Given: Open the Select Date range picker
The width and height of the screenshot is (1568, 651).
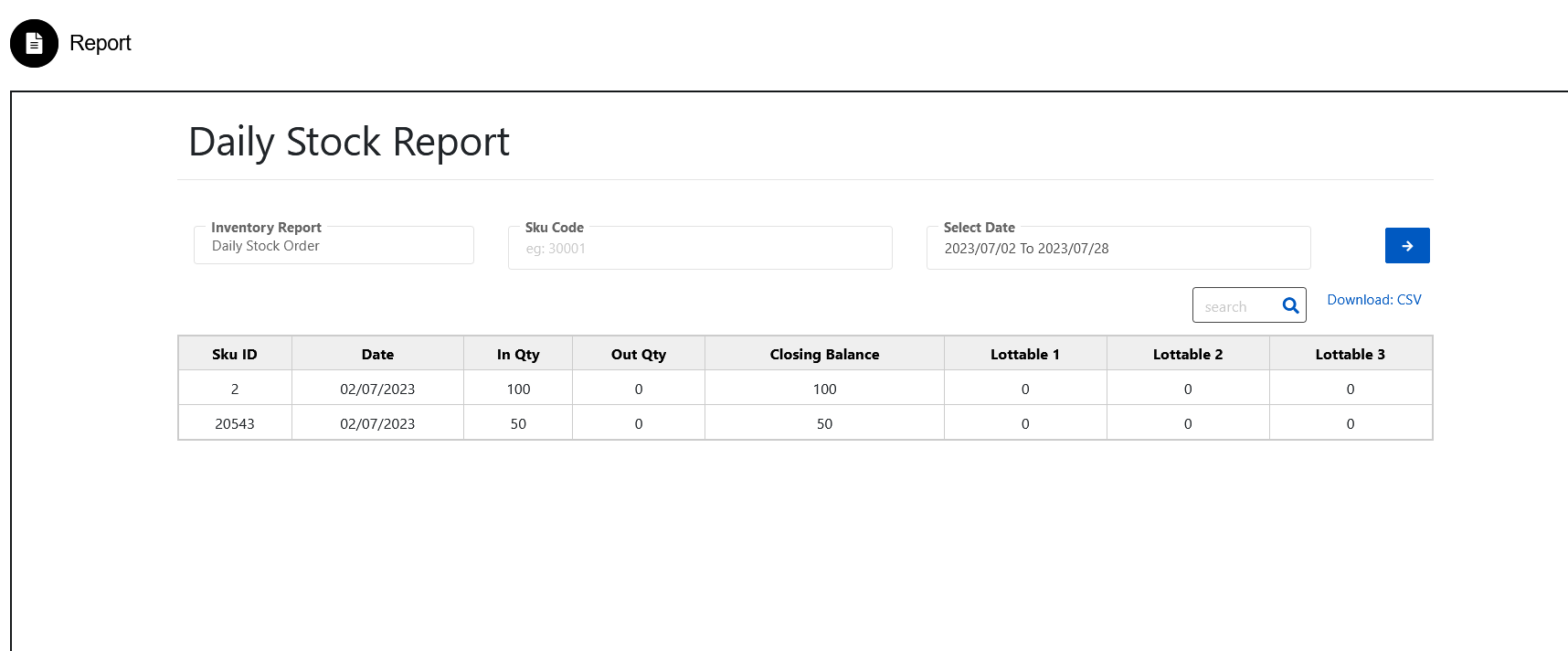Looking at the screenshot, I should click(1118, 248).
